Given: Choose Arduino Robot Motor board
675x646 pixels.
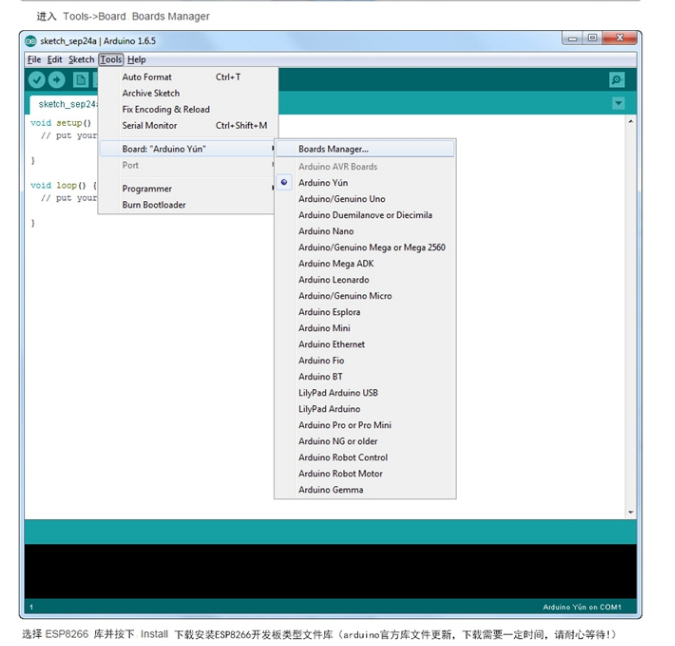Looking at the screenshot, I should (x=365, y=473).
